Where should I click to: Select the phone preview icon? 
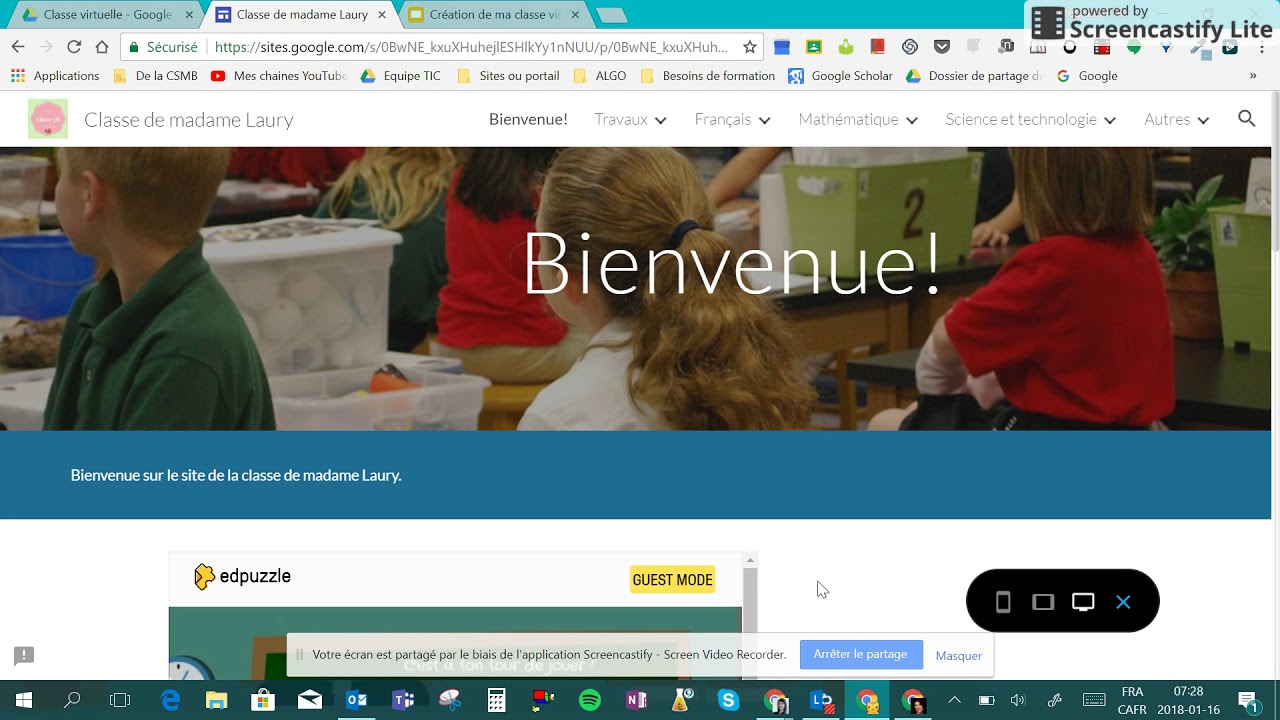pos(1003,602)
